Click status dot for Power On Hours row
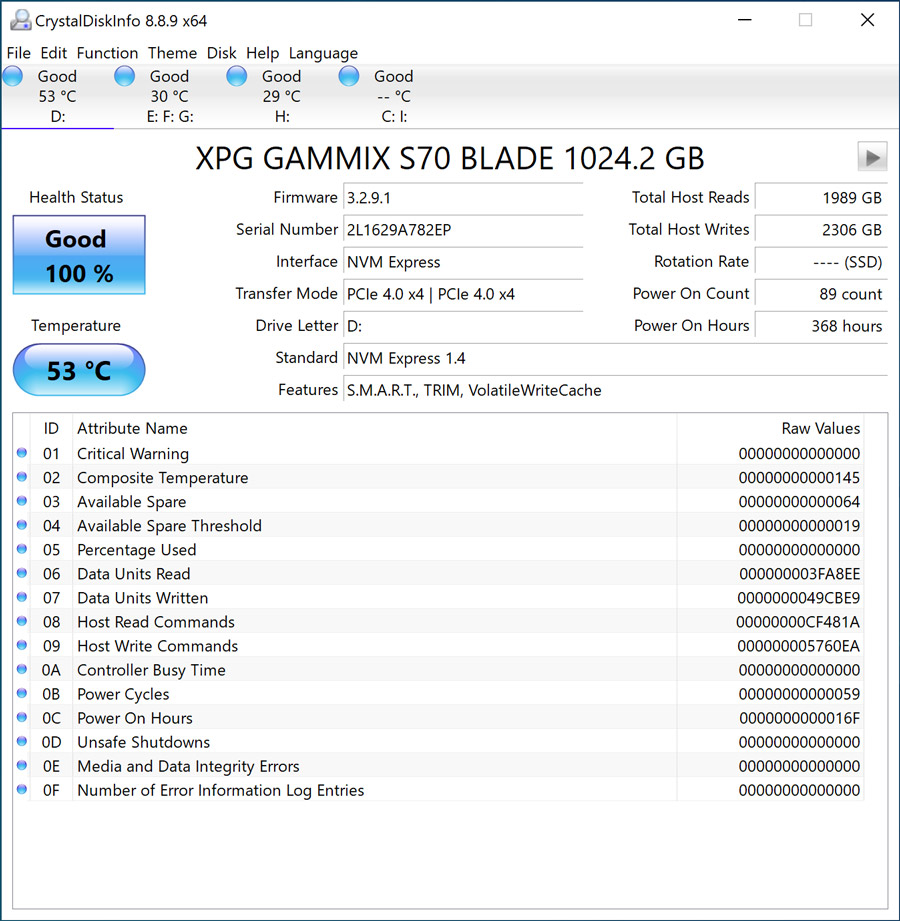This screenshot has height=921, width=900. point(22,718)
